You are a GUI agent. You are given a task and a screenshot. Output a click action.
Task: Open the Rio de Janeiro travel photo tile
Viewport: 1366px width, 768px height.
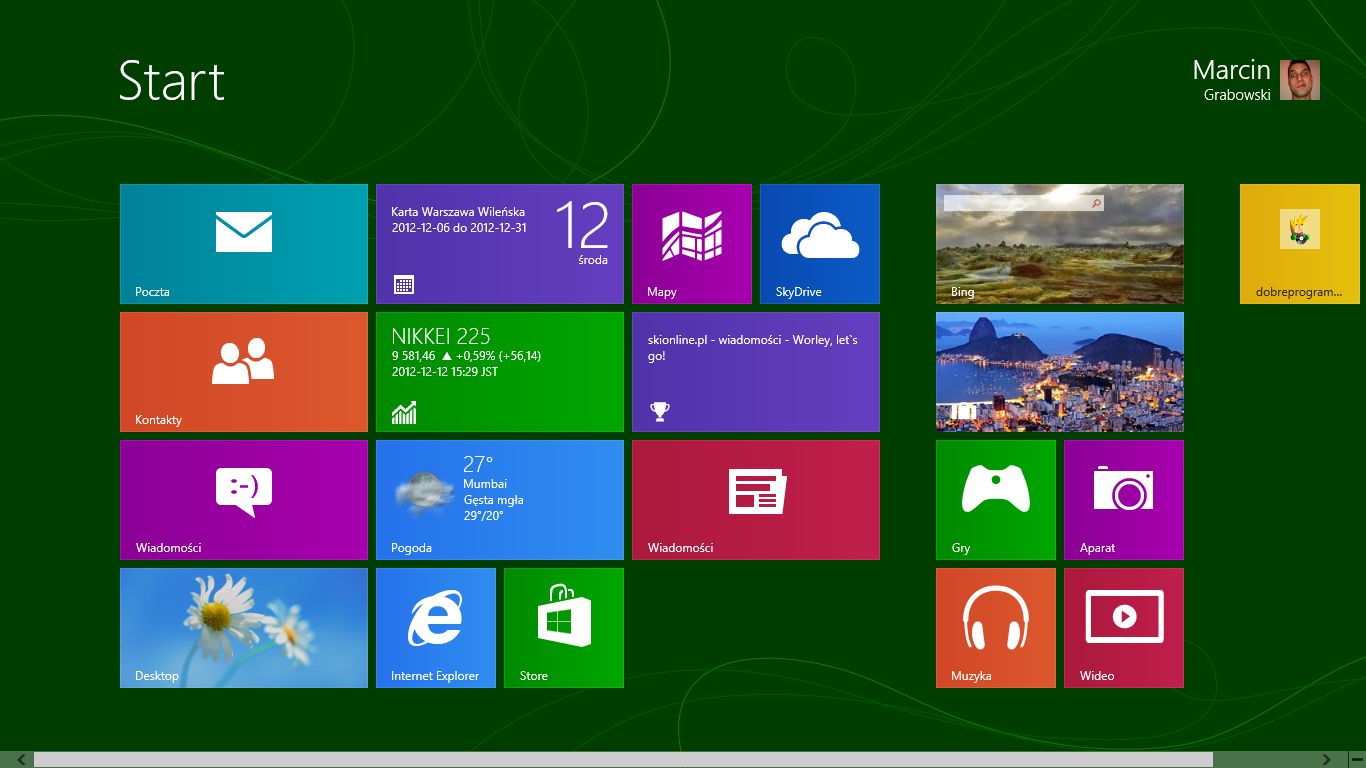[1060, 372]
